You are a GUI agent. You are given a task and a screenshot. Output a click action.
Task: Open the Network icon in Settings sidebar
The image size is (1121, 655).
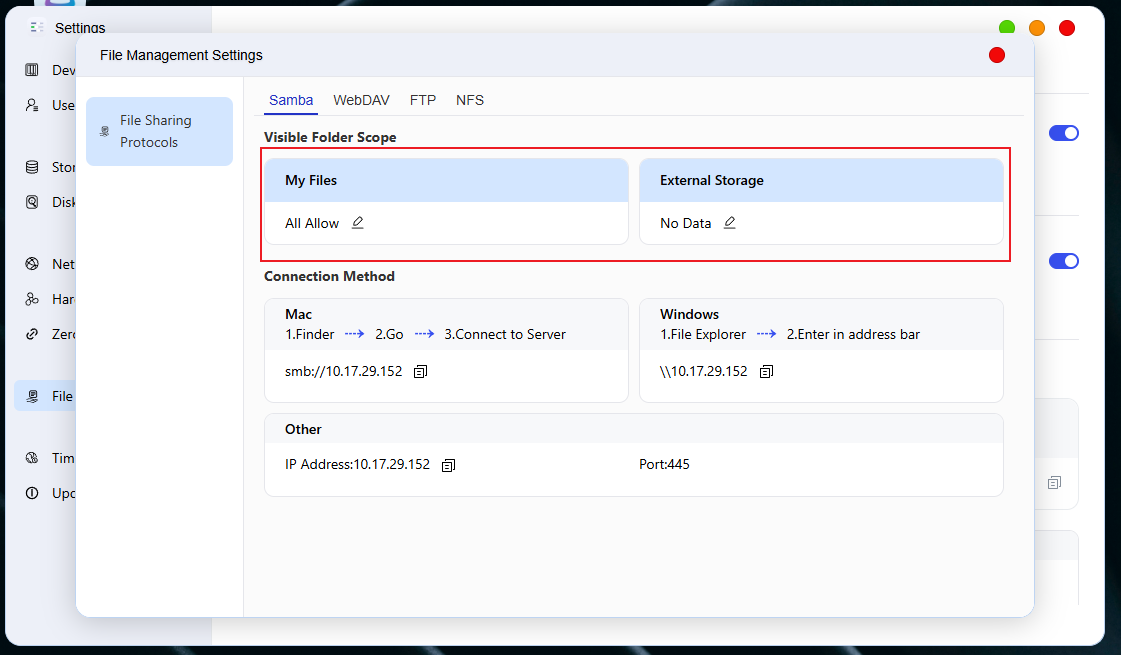point(32,264)
